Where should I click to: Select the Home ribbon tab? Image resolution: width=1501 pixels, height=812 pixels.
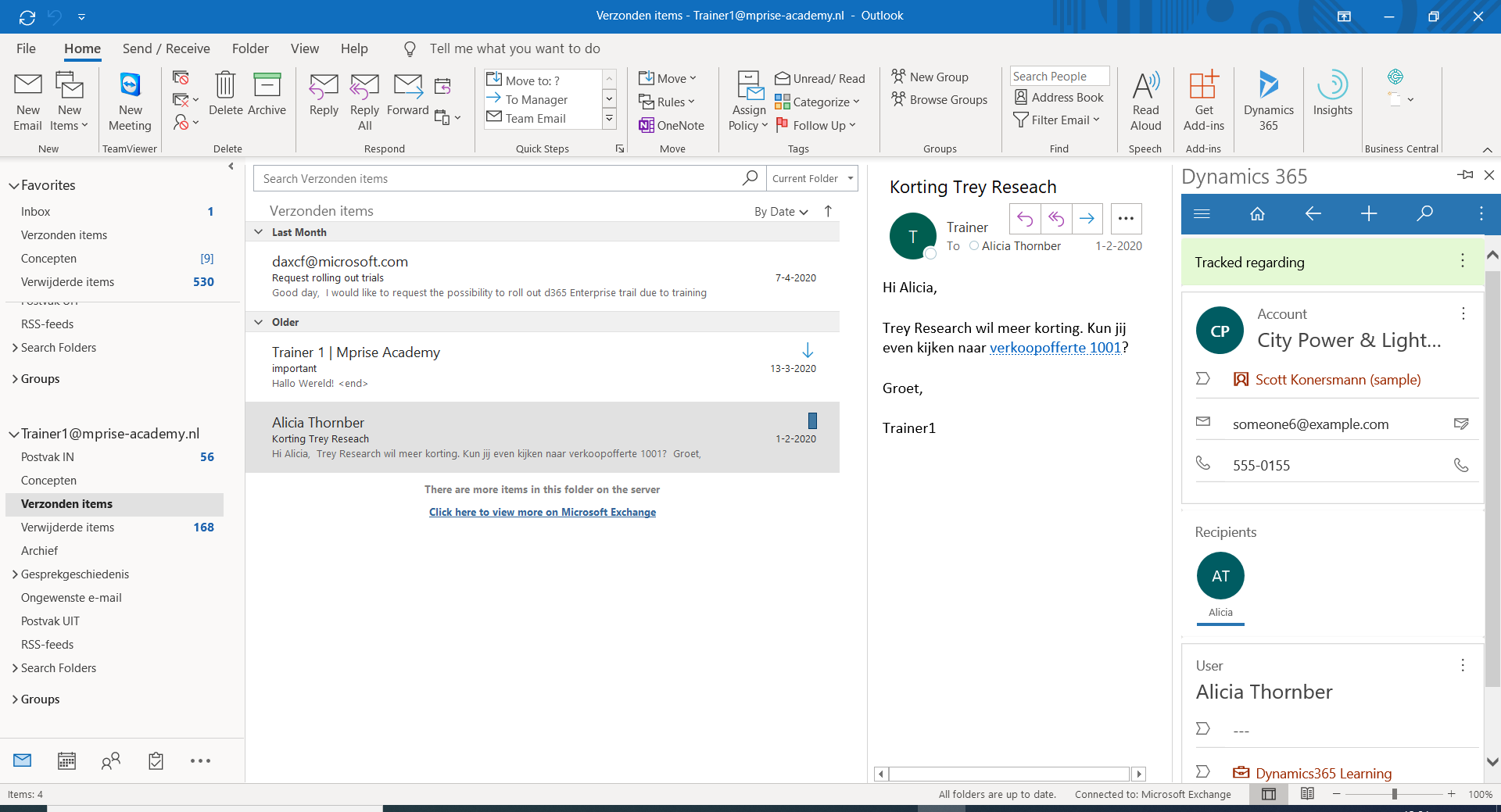(82, 48)
